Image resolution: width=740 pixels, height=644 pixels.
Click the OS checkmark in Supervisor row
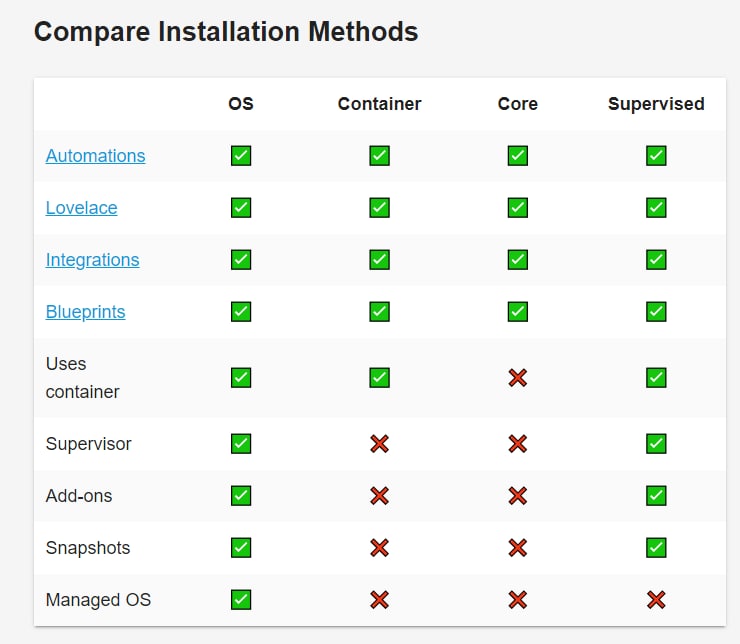point(241,444)
